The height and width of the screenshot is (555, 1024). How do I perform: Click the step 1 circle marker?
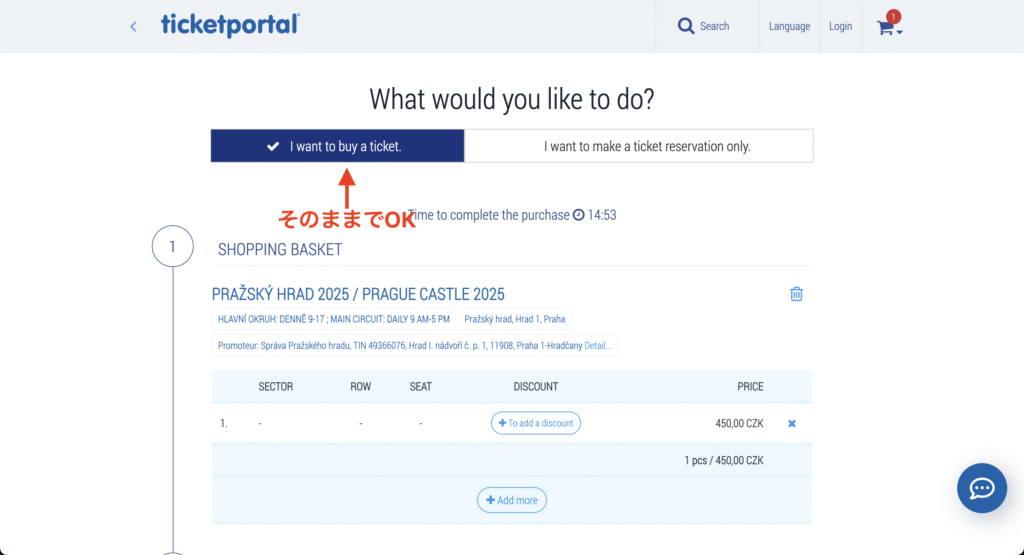pos(172,246)
